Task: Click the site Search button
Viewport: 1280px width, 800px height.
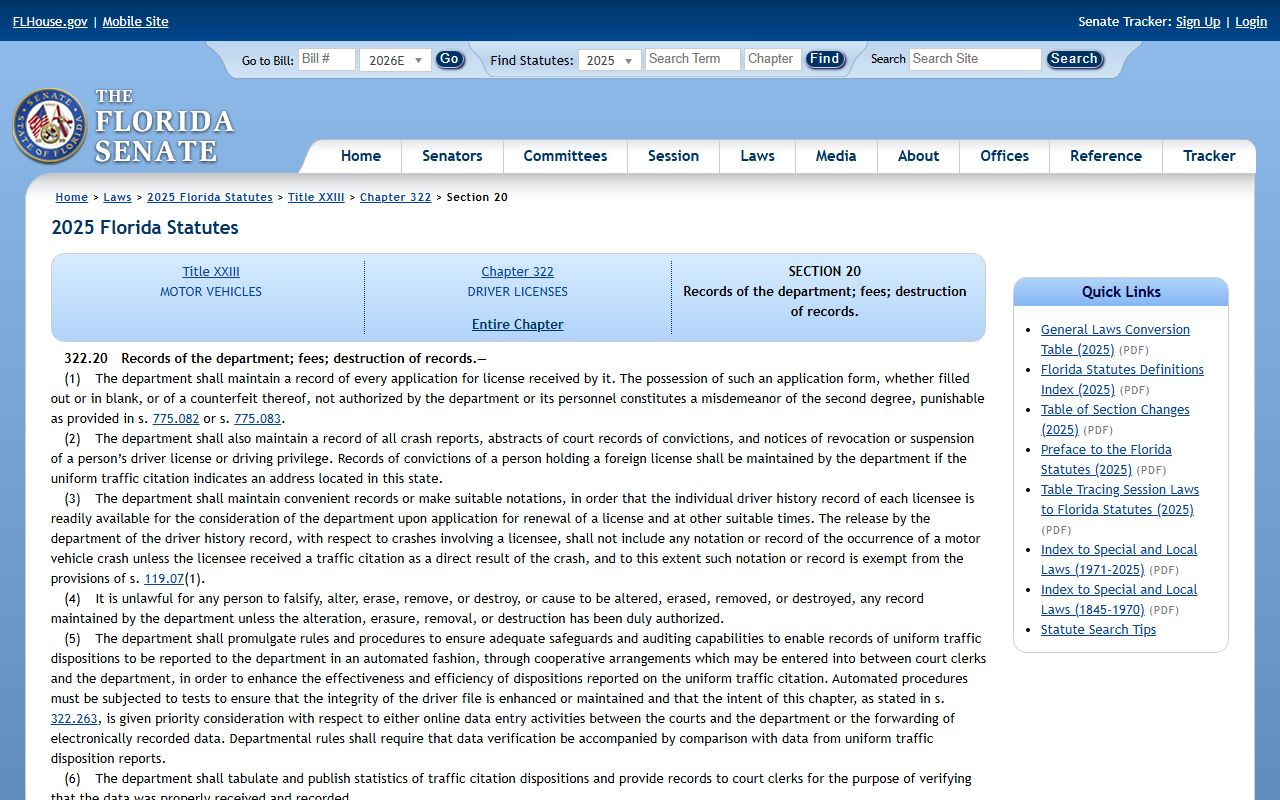Action: tap(1074, 59)
